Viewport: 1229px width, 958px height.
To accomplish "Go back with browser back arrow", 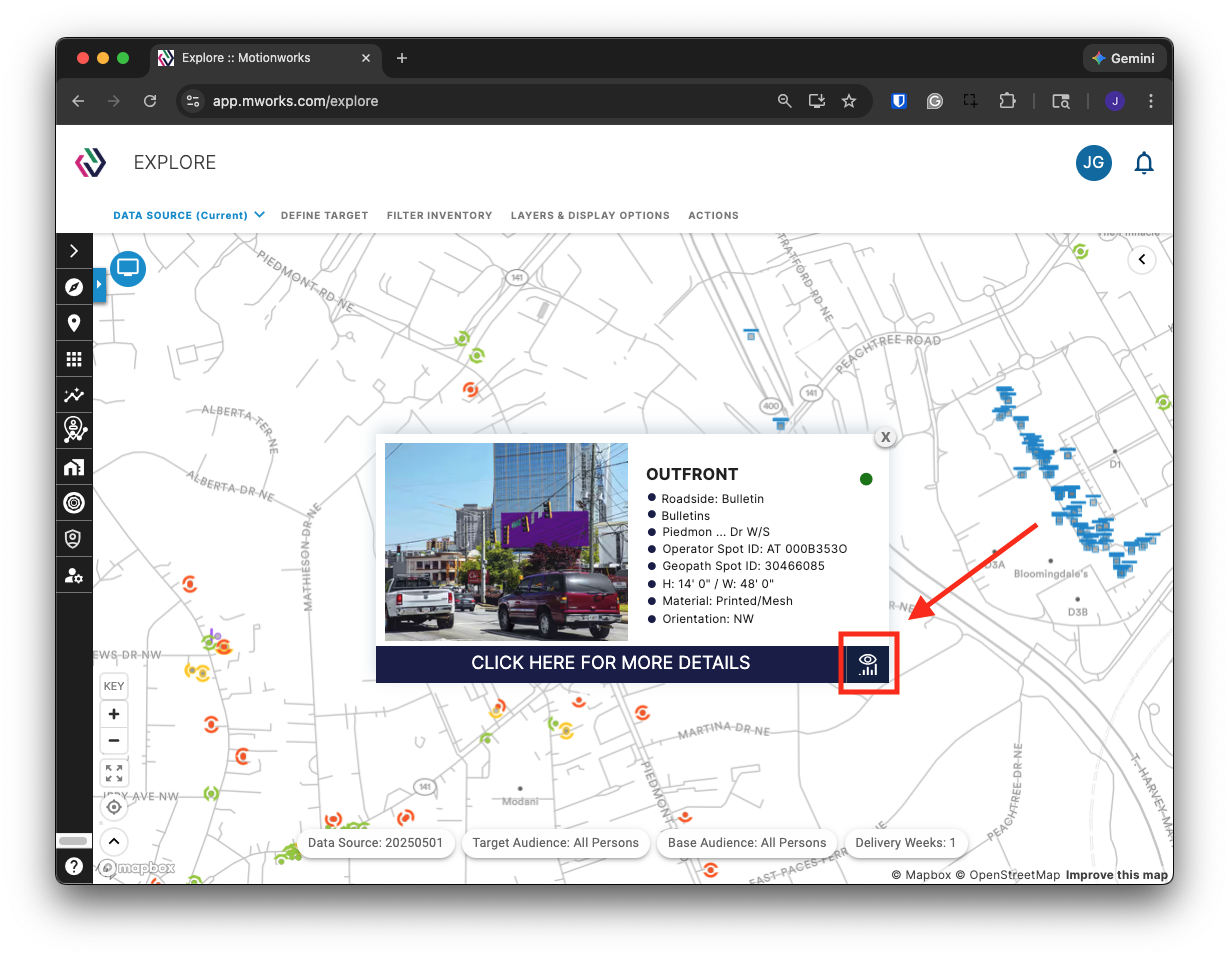I will (x=78, y=101).
